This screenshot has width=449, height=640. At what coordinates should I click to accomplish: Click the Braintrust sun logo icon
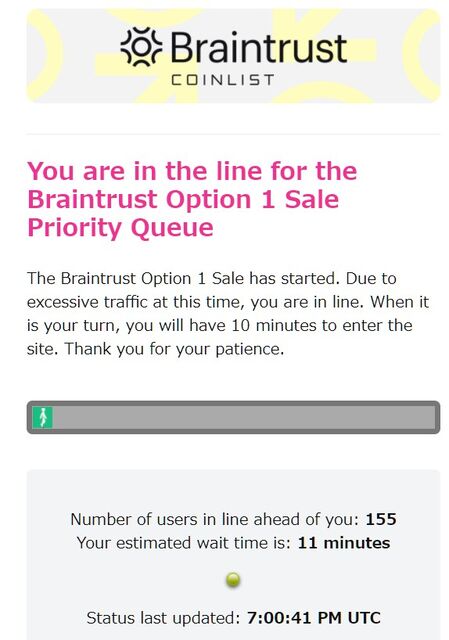141,47
